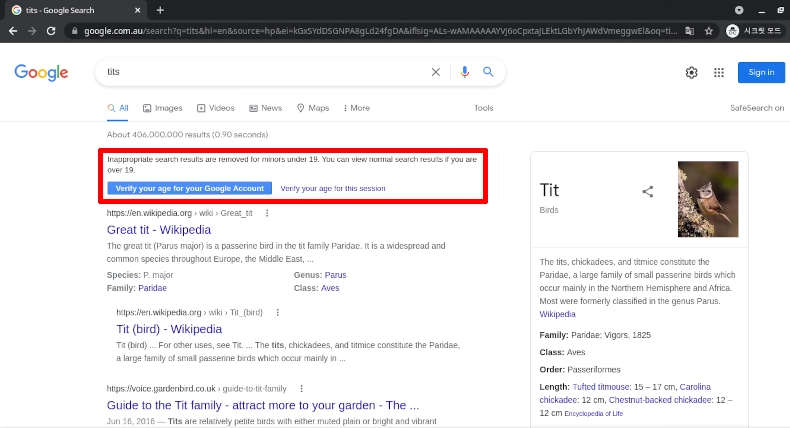The width and height of the screenshot is (790, 428).
Task: Open the three-dot menu beside Great_tit URL
Action: [x=267, y=213]
